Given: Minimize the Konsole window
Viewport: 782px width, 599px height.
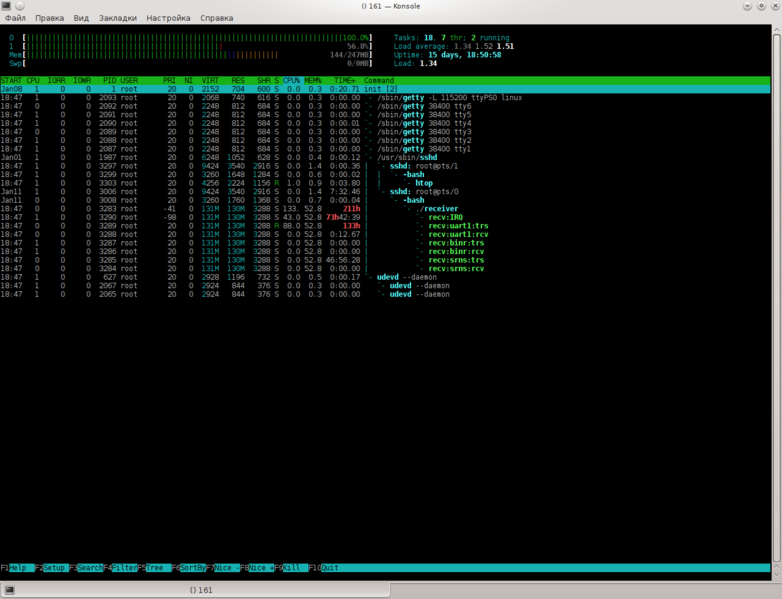Looking at the screenshot, I should pos(746,6).
